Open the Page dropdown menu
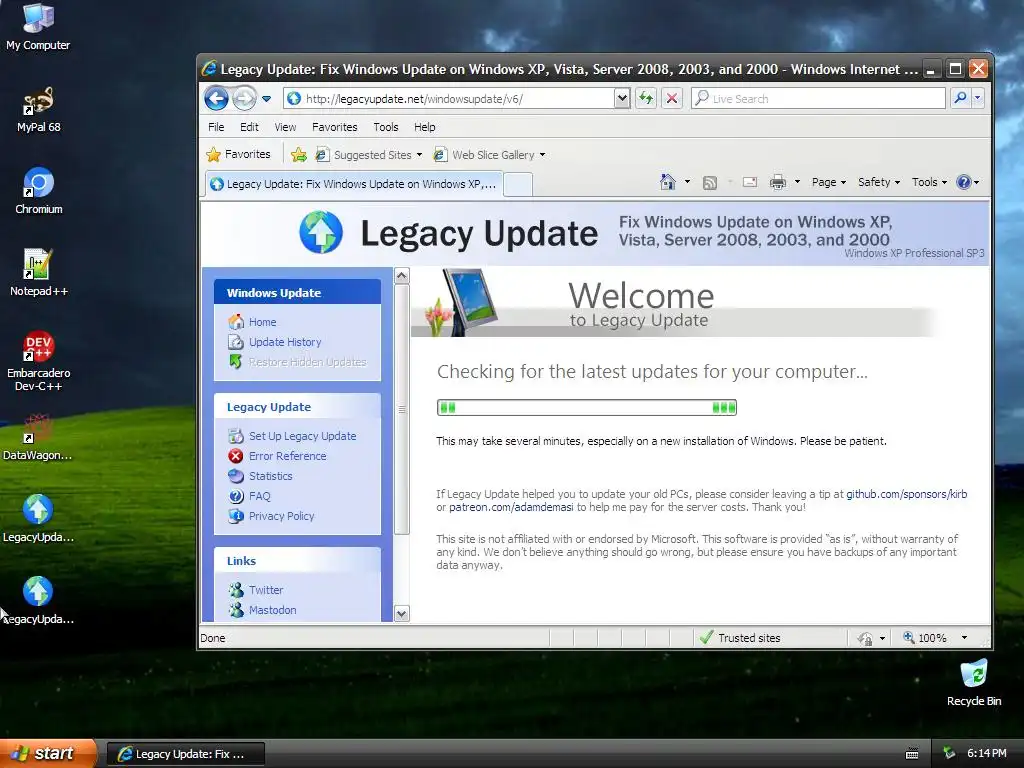The width and height of the screenshot is (1024, 768). (x=829, y=182)
